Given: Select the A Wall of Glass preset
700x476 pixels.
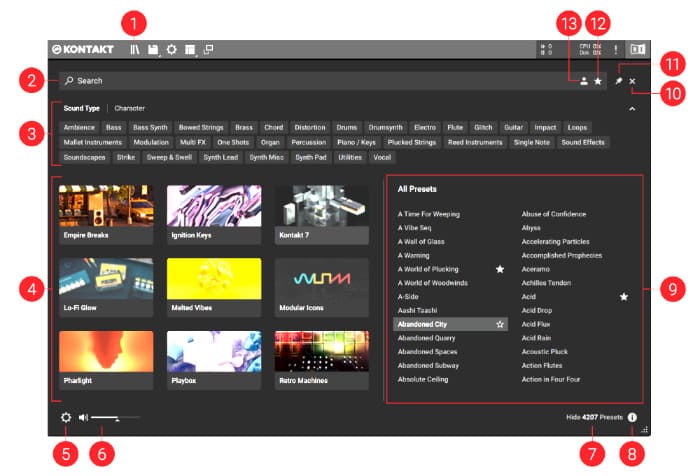Looking at the screenshot, I should pyautogui.click(x=421, y=242).
